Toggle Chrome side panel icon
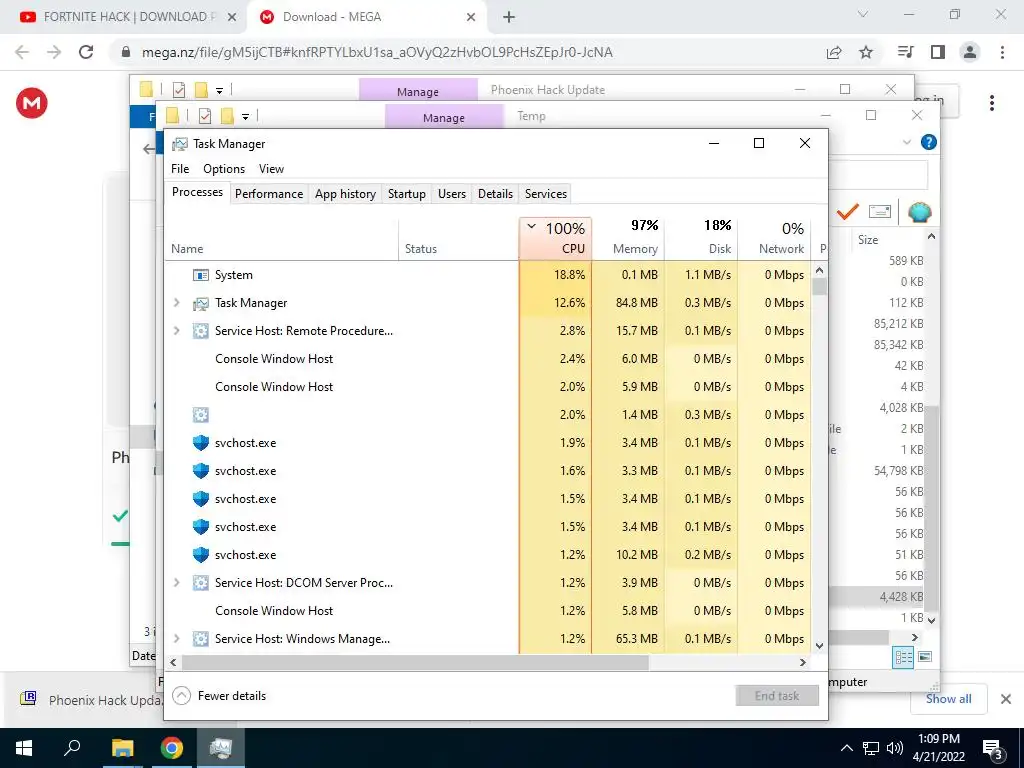Image resolution: width=1024 pixels, height=768 pixels. 938,52
